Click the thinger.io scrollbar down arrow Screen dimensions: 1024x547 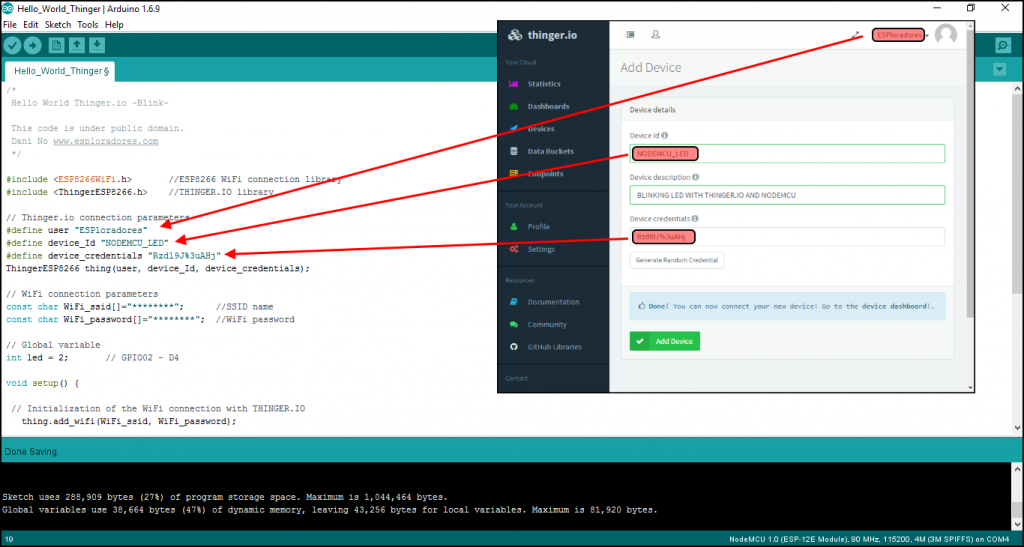pos(970,388)
